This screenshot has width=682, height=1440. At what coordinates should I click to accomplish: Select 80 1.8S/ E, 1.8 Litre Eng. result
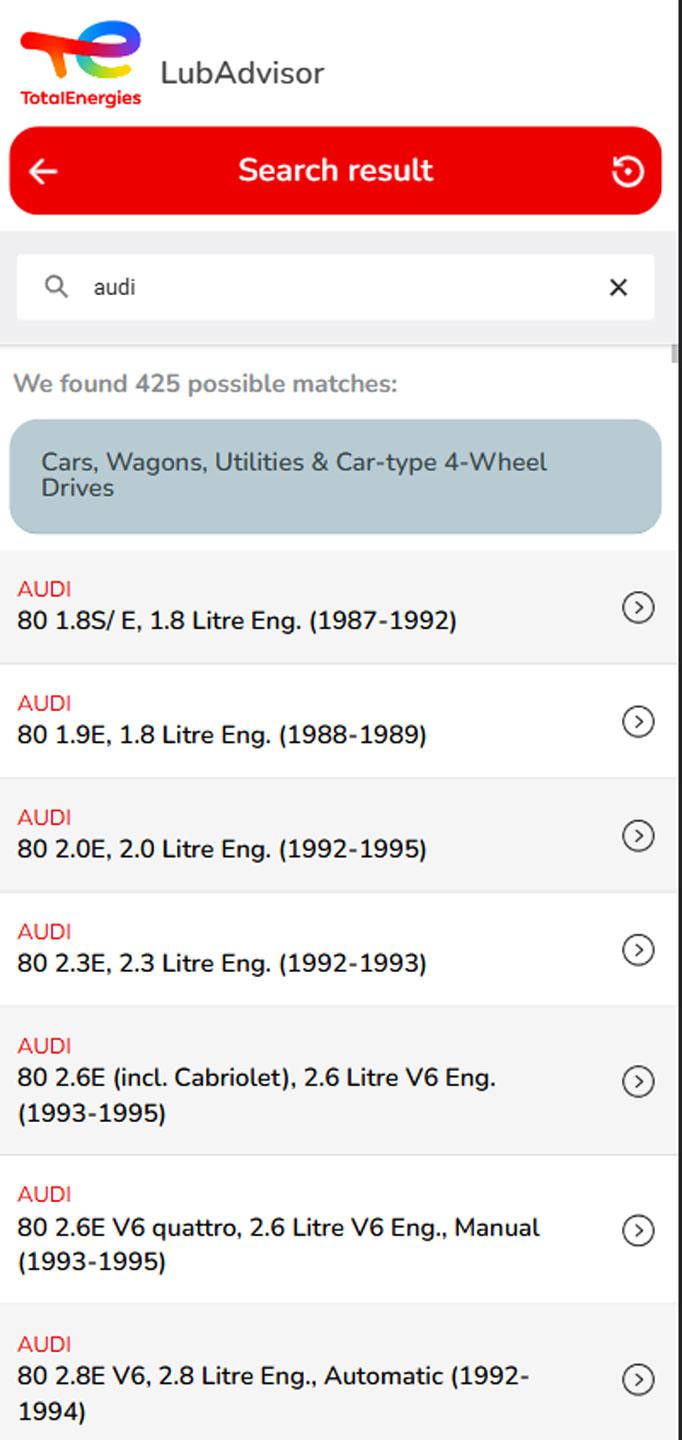[x=237, y=621]
